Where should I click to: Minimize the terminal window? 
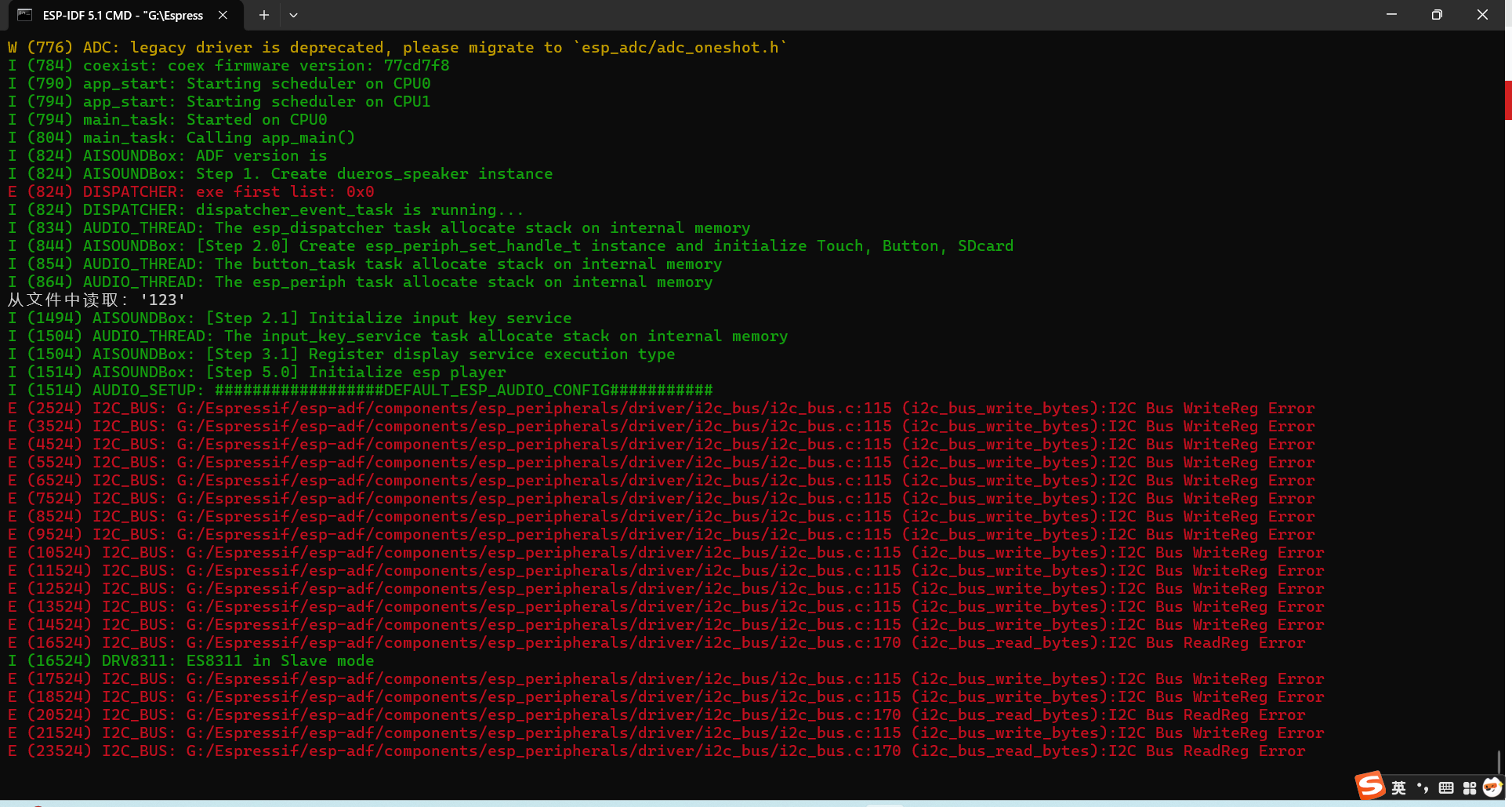click(x=1391, y=15)
